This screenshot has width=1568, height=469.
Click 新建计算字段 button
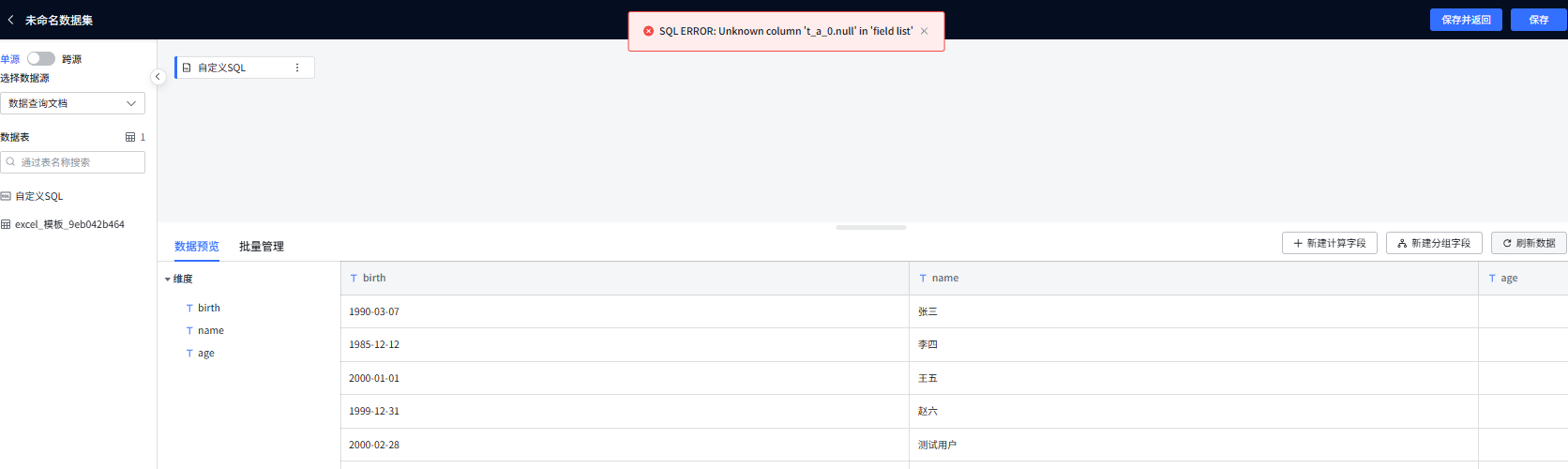1329,243
